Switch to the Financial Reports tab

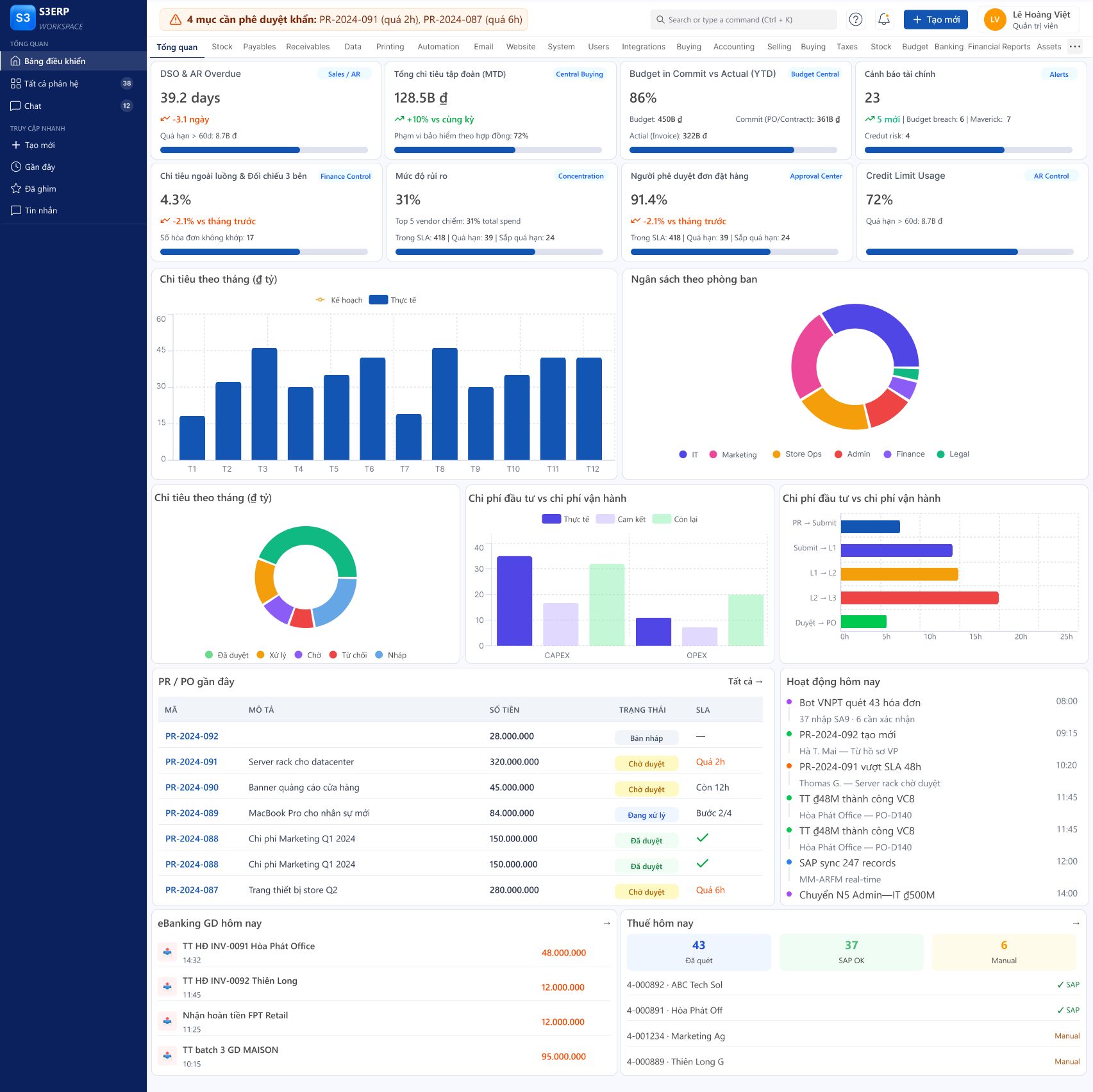click(999, 47)
